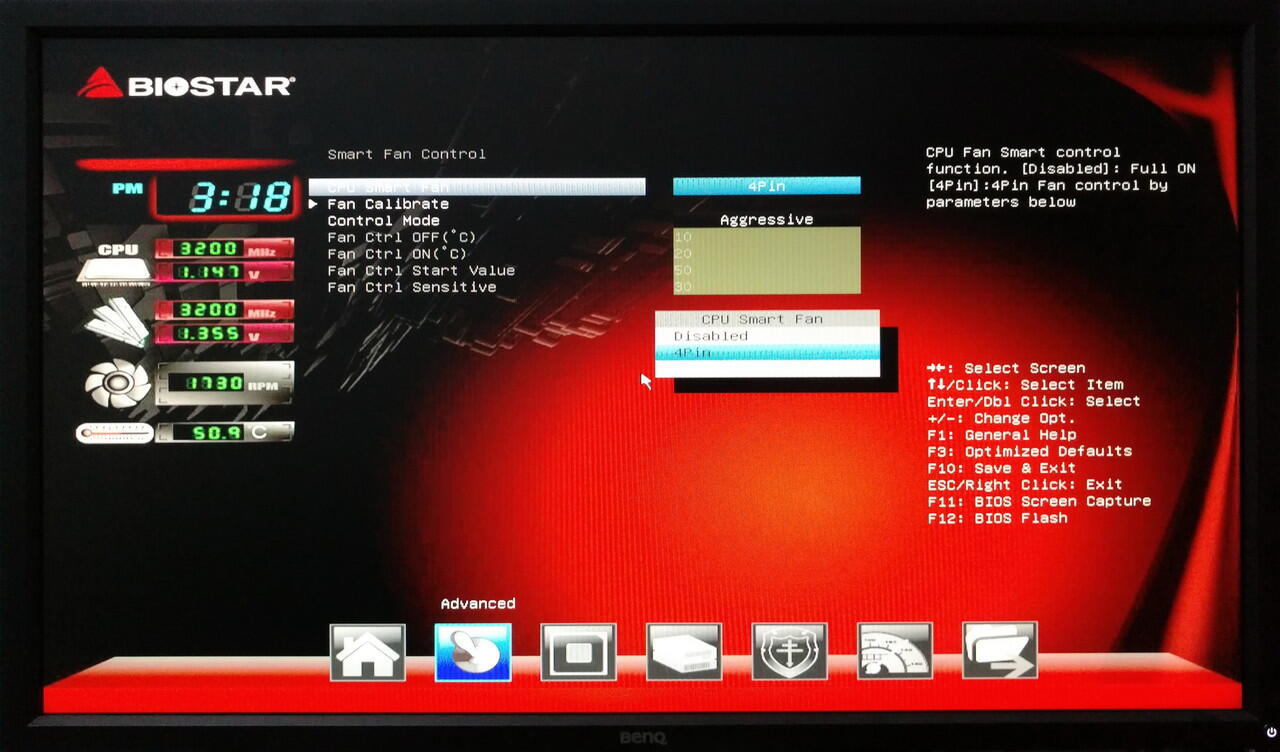The height and width of the screenshot is (752, 1280).
Task: Click the memory modules icon
Action: pos(117,322)
